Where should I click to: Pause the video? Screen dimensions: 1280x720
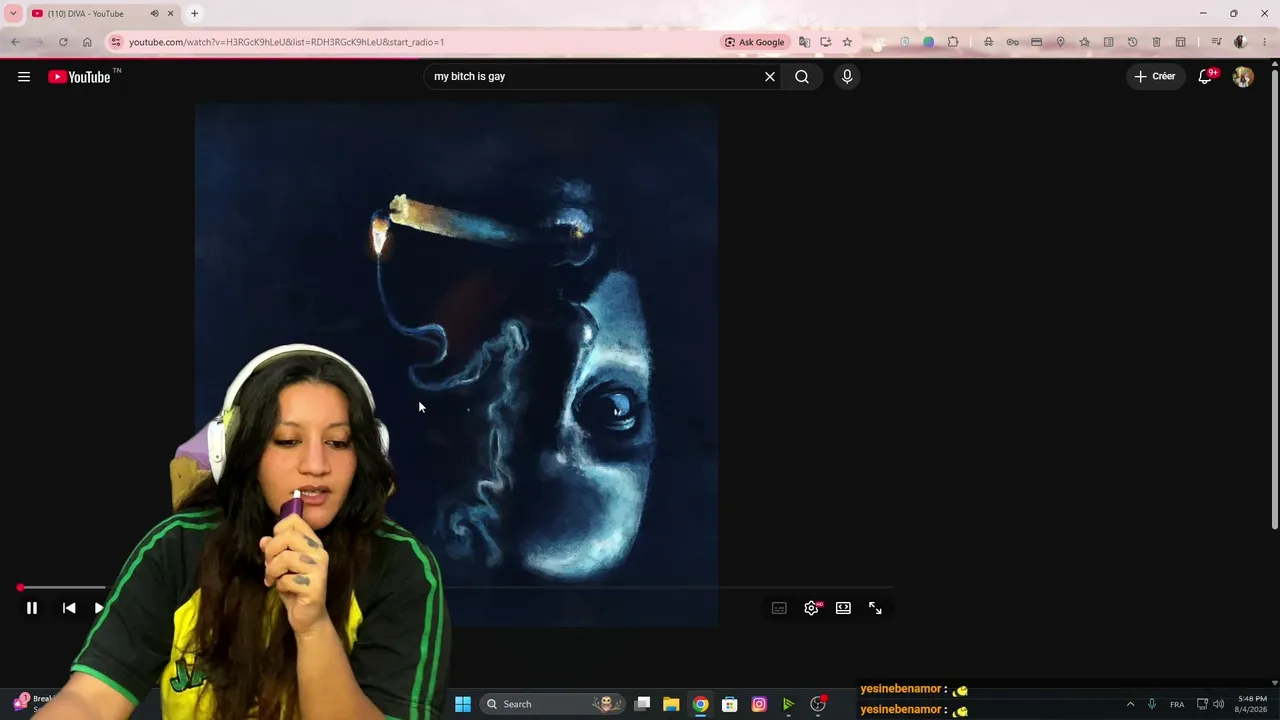[32, 608]
